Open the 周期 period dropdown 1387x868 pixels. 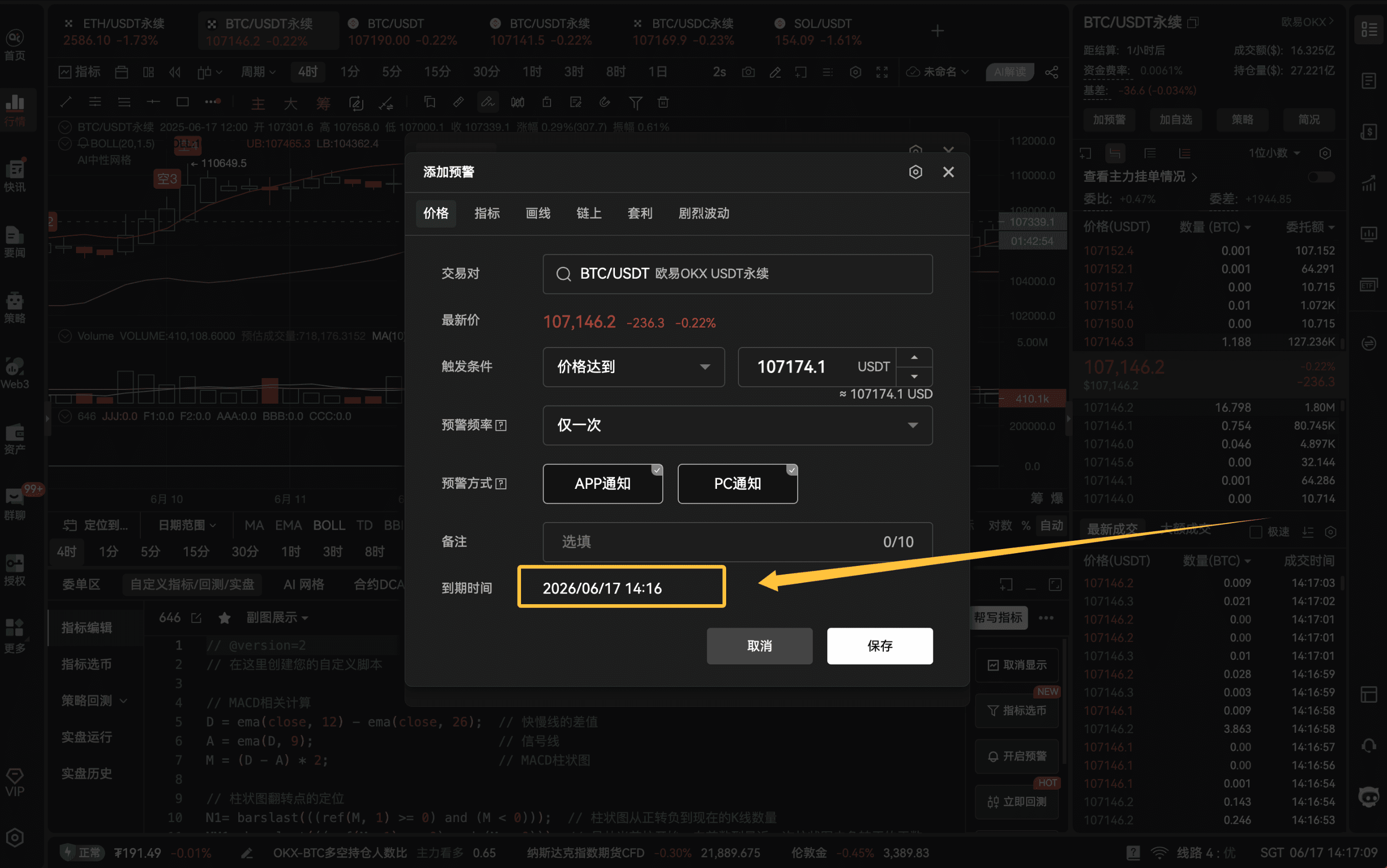click(x=258, y=72)
